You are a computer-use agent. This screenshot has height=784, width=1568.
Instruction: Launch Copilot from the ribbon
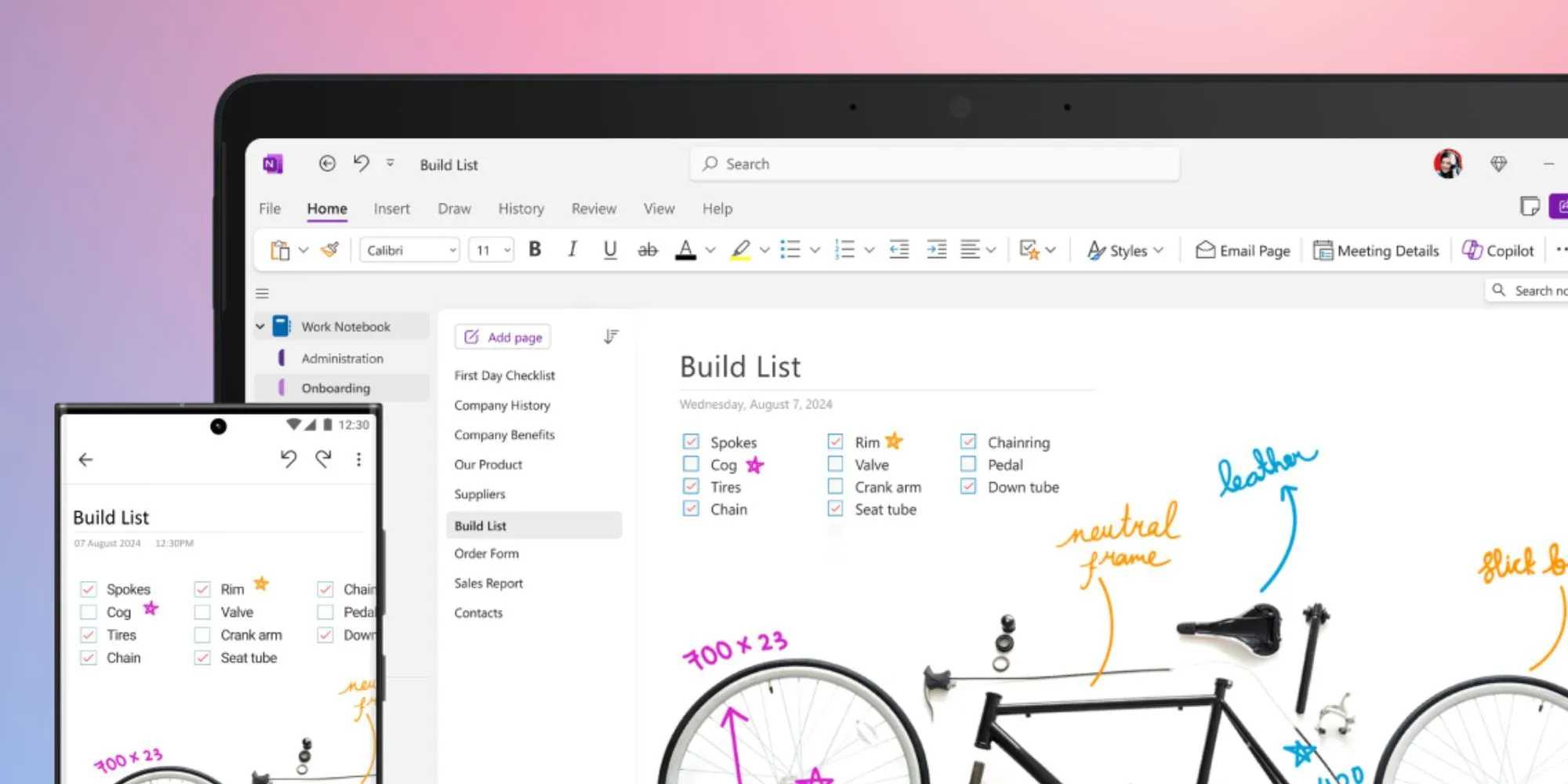[x=1498, y=251]
